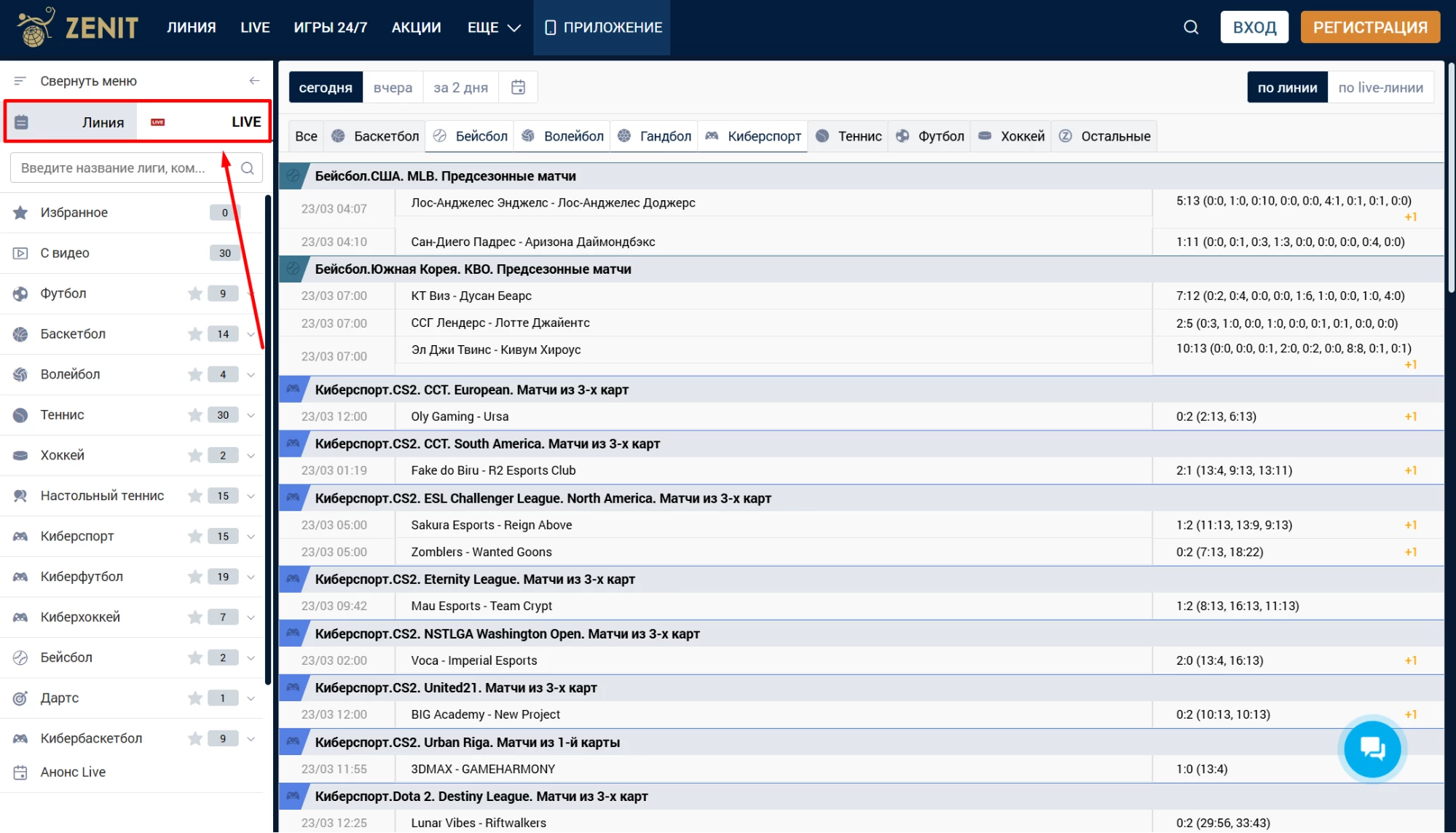Screen dimensions: 1456x833
Task: Collapse sidebar with the left arrow icon
Action: (254, 81)
